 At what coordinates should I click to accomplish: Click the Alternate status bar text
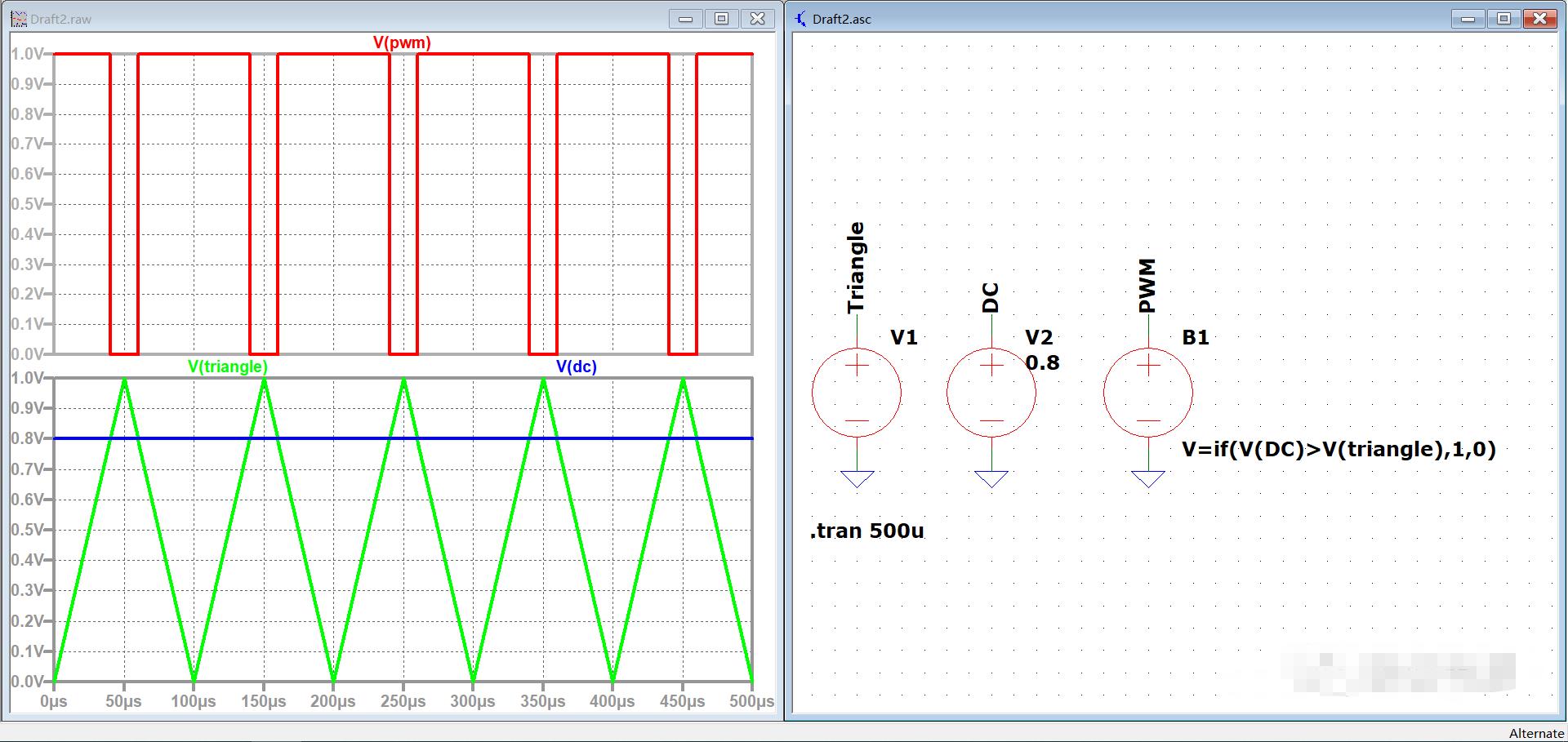[1536, 733]
